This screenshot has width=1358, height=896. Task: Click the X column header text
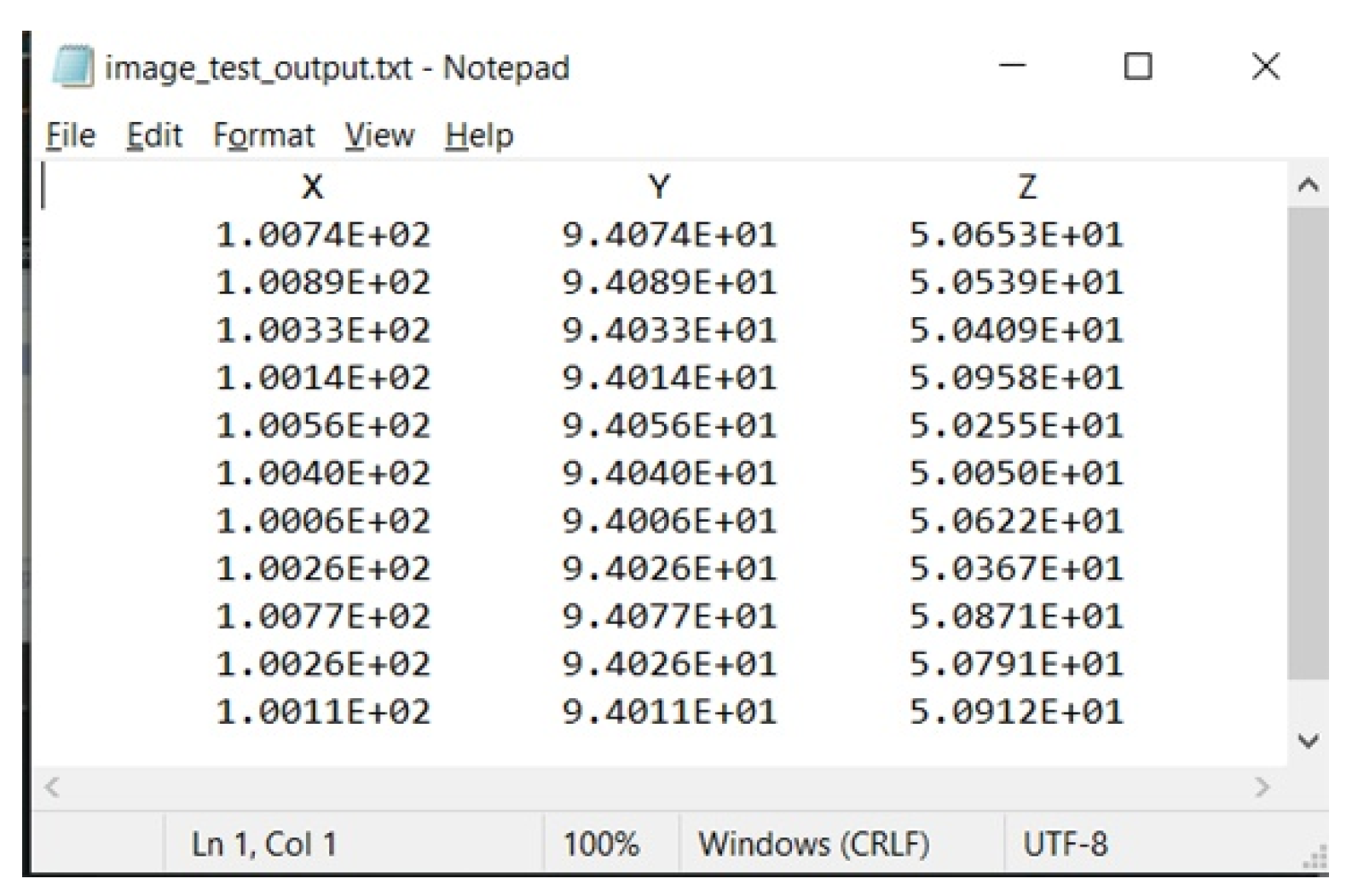[x=313, y=187]
